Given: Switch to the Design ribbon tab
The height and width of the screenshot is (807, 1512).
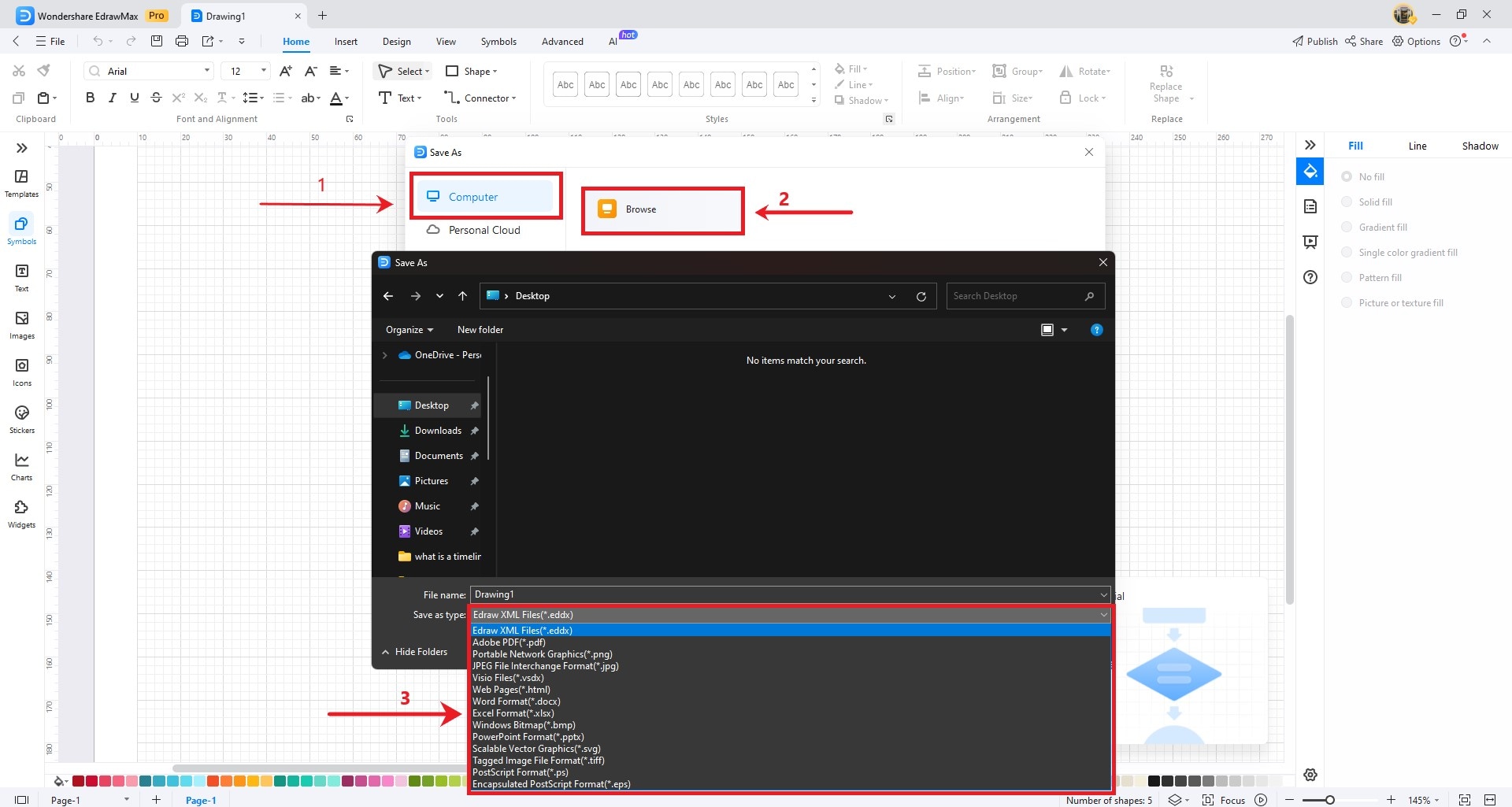Looking at the screenshot, I should pyautogui.click(x=397, y=42).
